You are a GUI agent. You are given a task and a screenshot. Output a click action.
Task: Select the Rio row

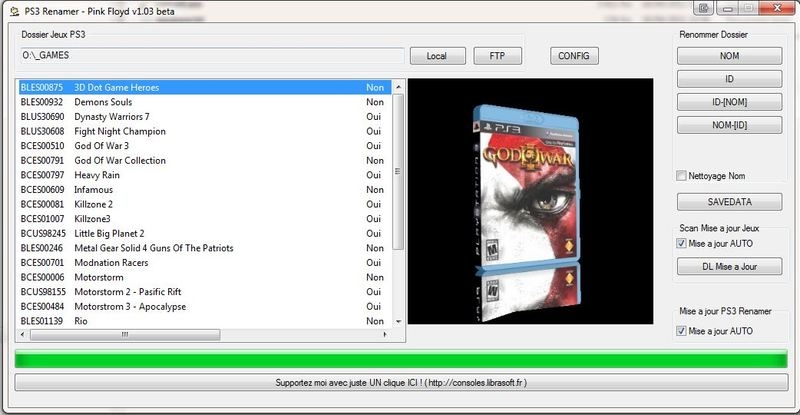[x=205, y=321]
